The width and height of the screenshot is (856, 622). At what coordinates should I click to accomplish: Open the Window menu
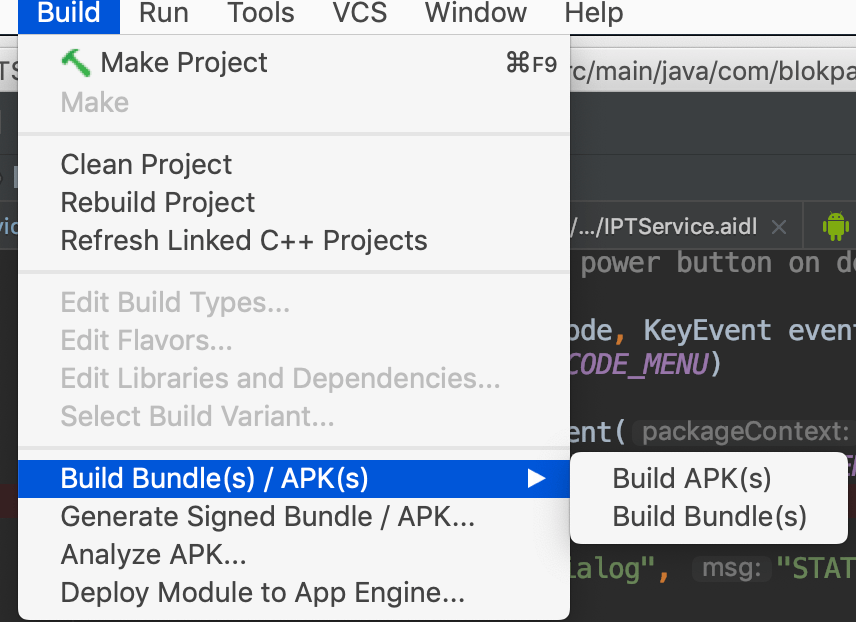coord(475,13)
